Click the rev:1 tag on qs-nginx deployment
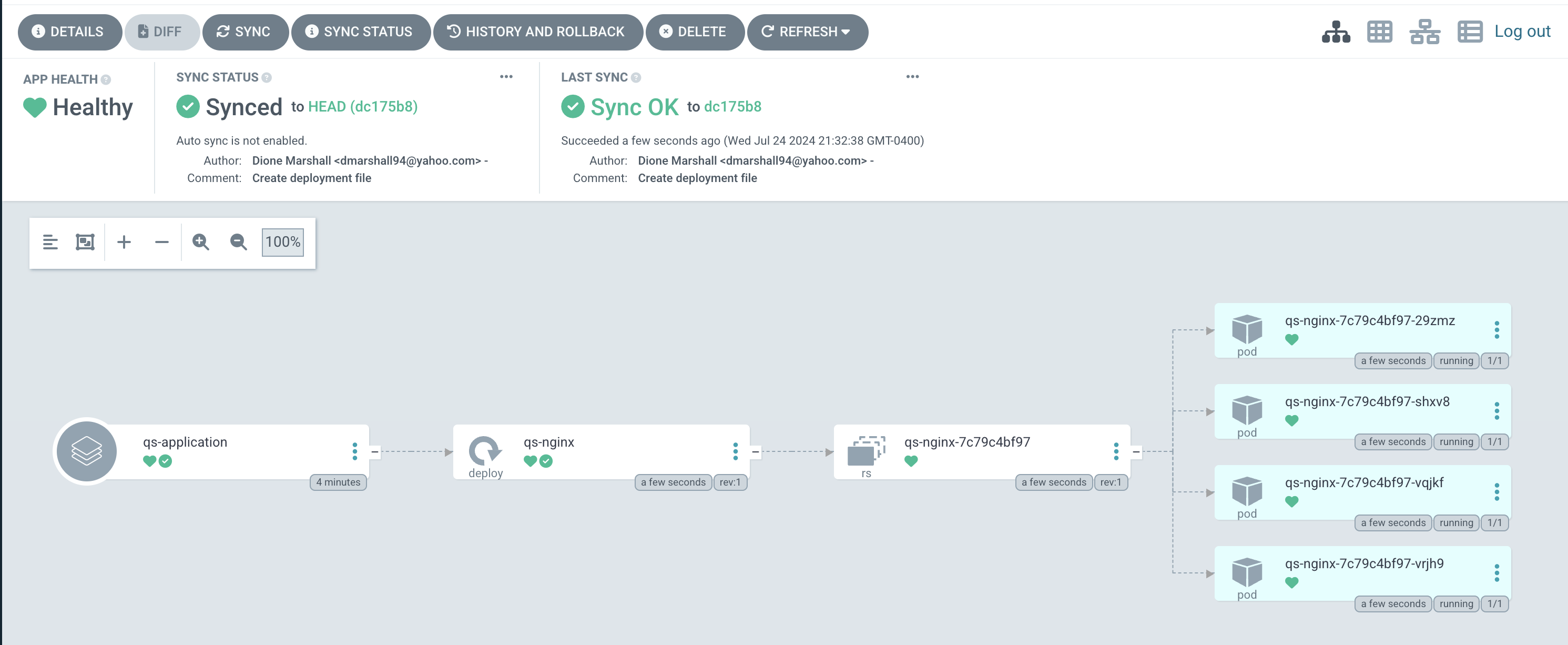The height and width of the screenshot is (645, 1568). pos(730,482)
